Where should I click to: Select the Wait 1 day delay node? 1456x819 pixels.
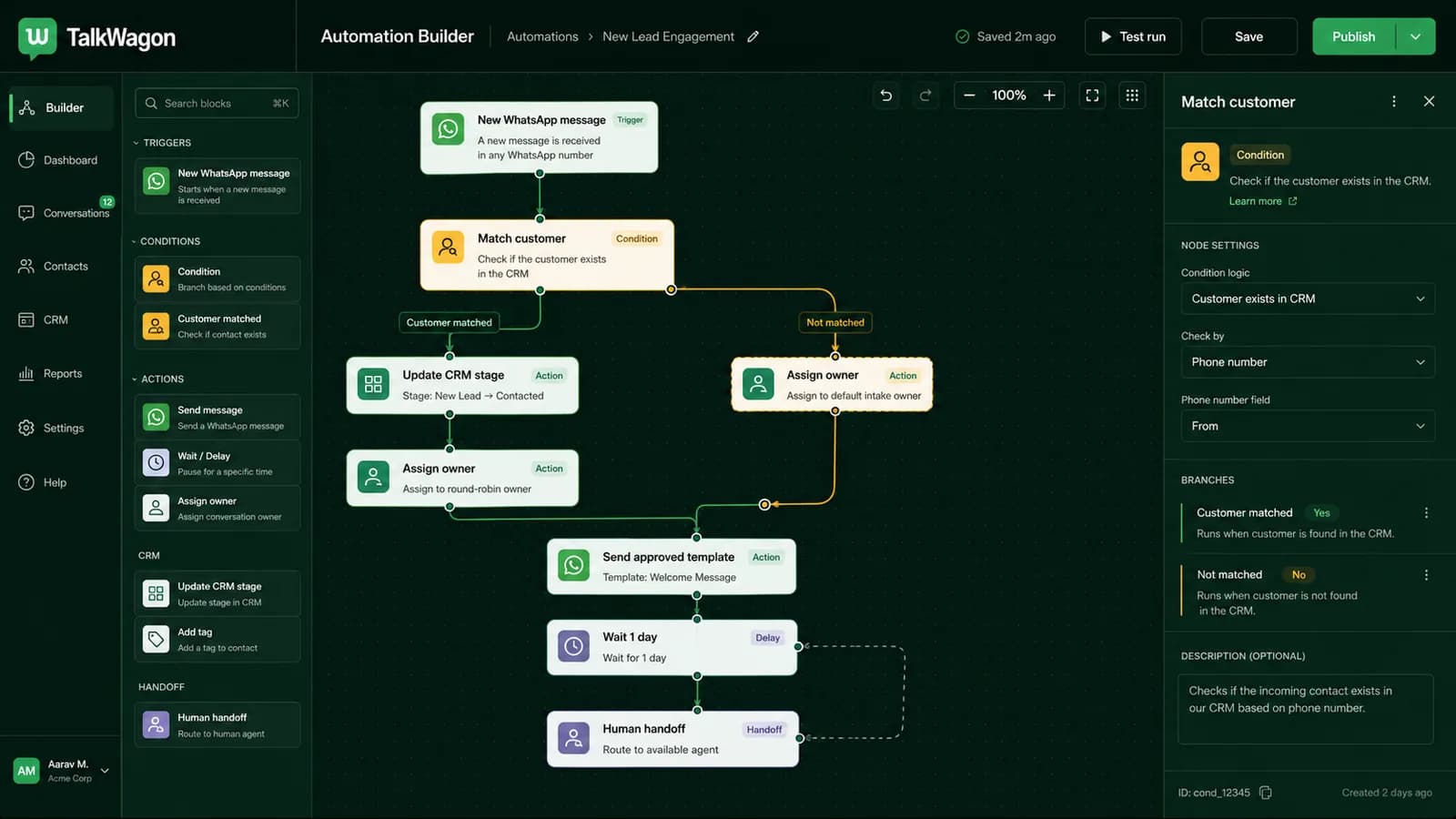(672, 647)
